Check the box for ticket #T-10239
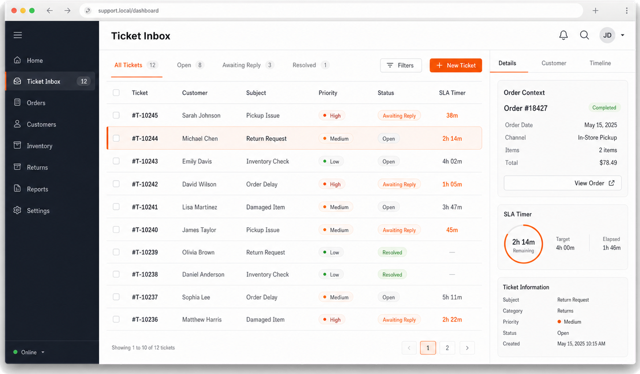640x374 pixels. 116,252
